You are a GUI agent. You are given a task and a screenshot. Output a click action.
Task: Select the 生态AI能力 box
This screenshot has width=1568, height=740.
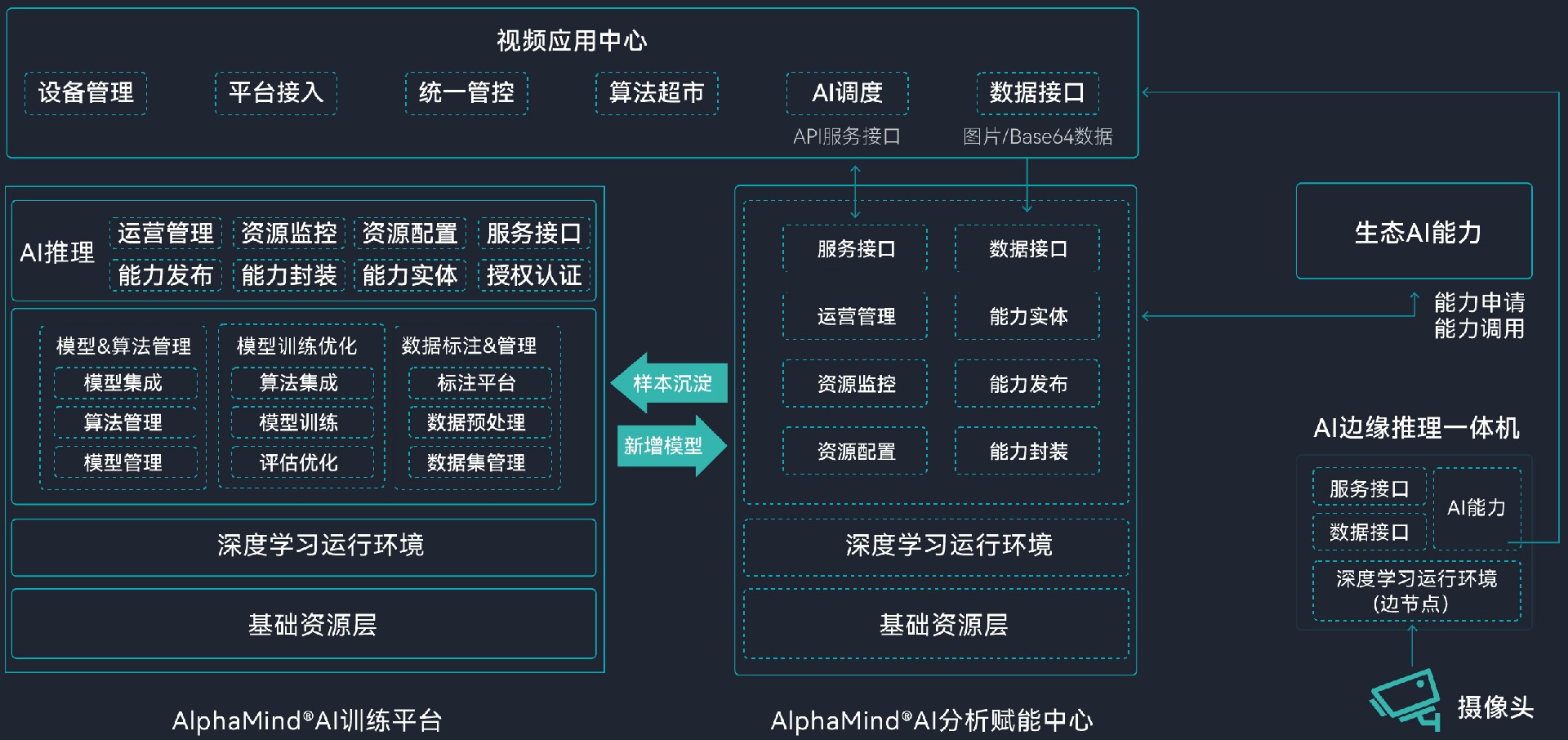(x=1414, y=231)
